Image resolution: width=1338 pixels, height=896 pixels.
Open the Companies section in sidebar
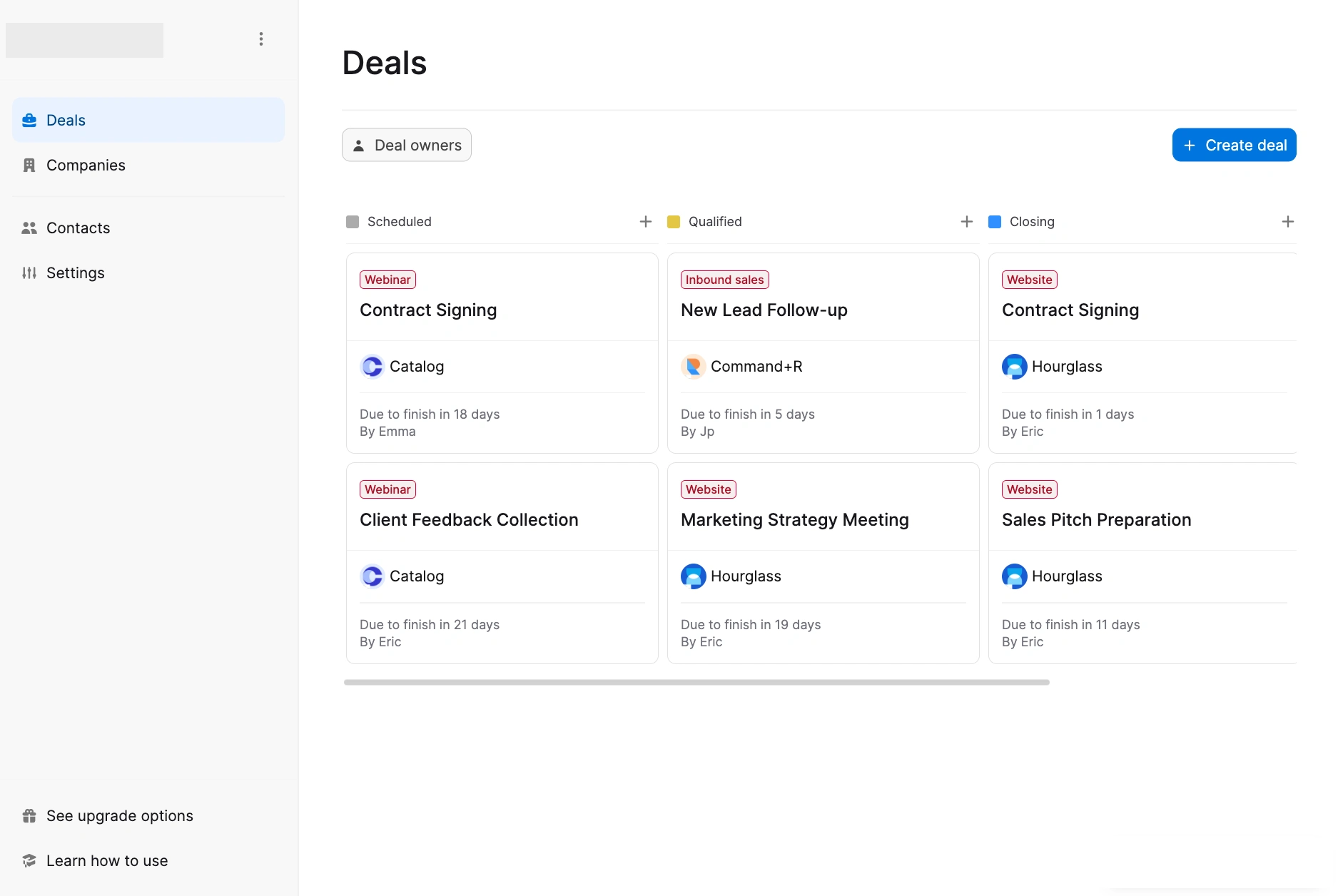coord(86,166)
